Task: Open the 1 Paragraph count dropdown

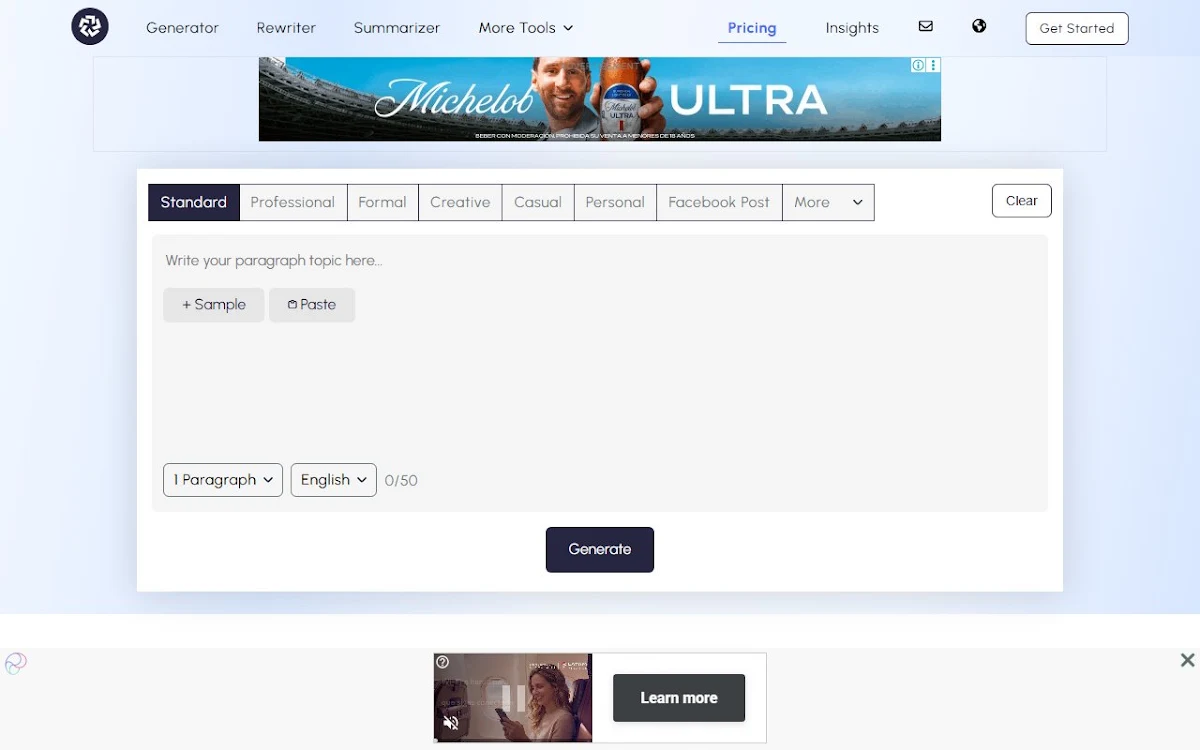Action: (x=223, y=480)
